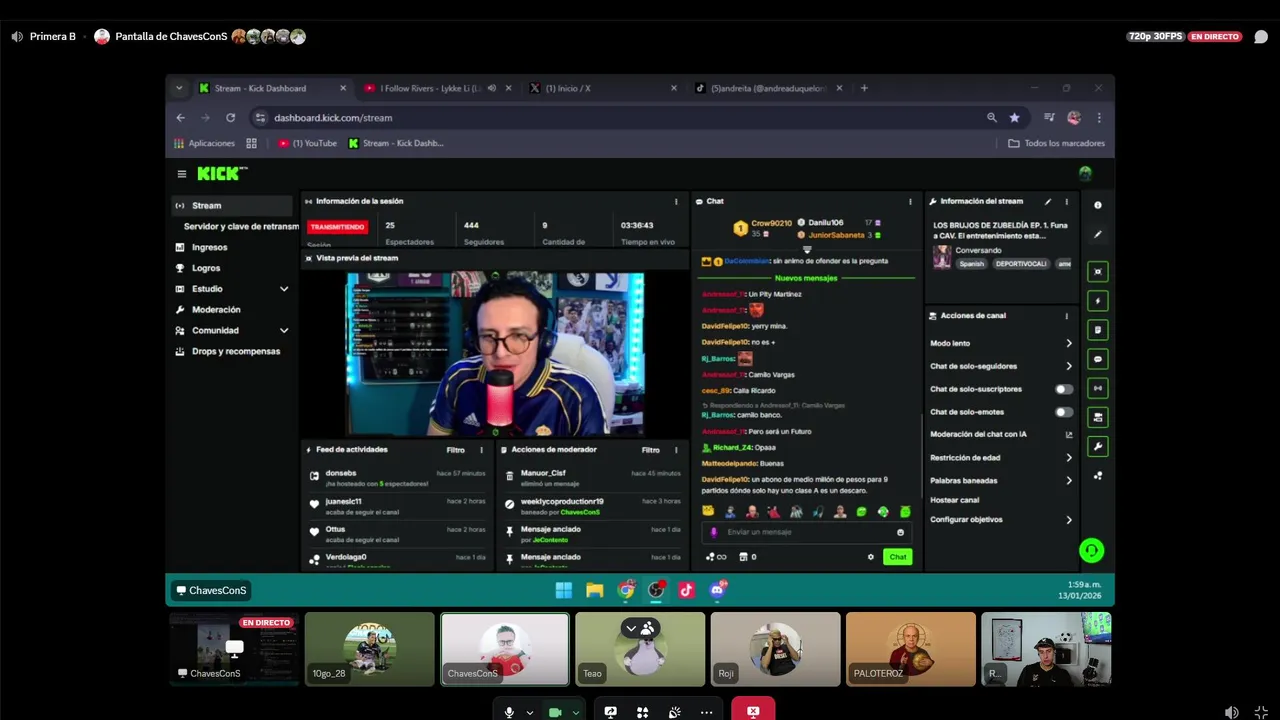Click the lightning bolt icon in right toolbar
Image resolution: width=1280 pixels, height=720 pixels.
[1098, 301]
